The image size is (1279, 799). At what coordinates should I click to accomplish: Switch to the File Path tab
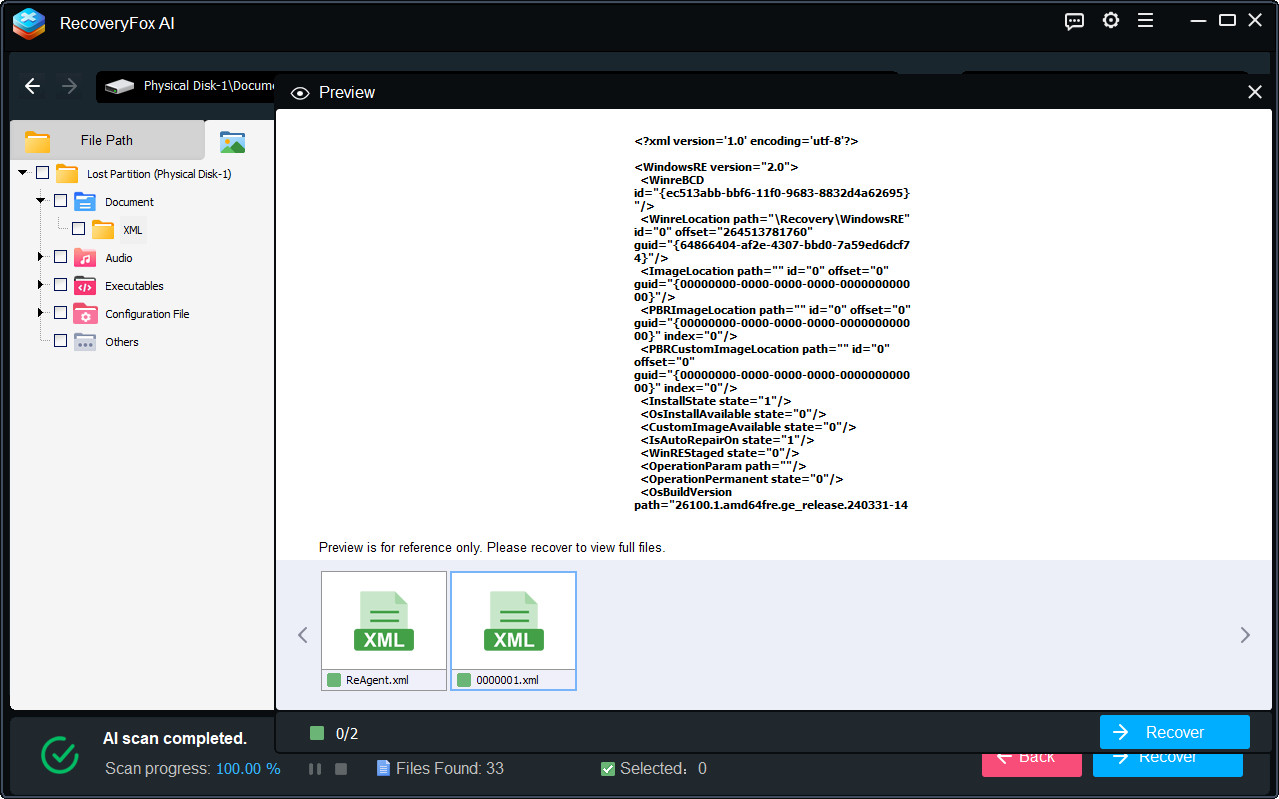pos(107,140)
